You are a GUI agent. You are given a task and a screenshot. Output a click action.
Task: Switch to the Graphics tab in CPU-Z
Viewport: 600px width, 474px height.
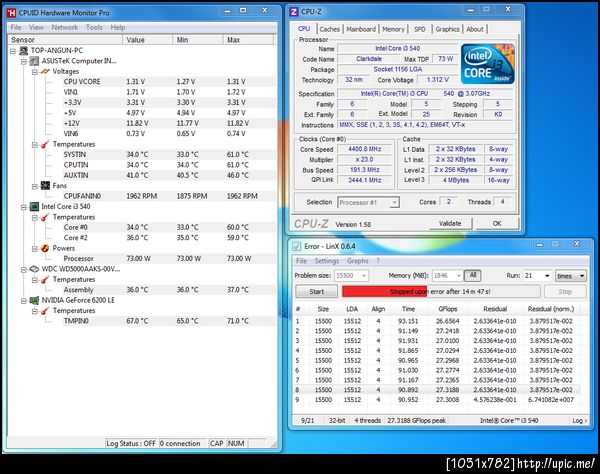(x=447, y=29)
